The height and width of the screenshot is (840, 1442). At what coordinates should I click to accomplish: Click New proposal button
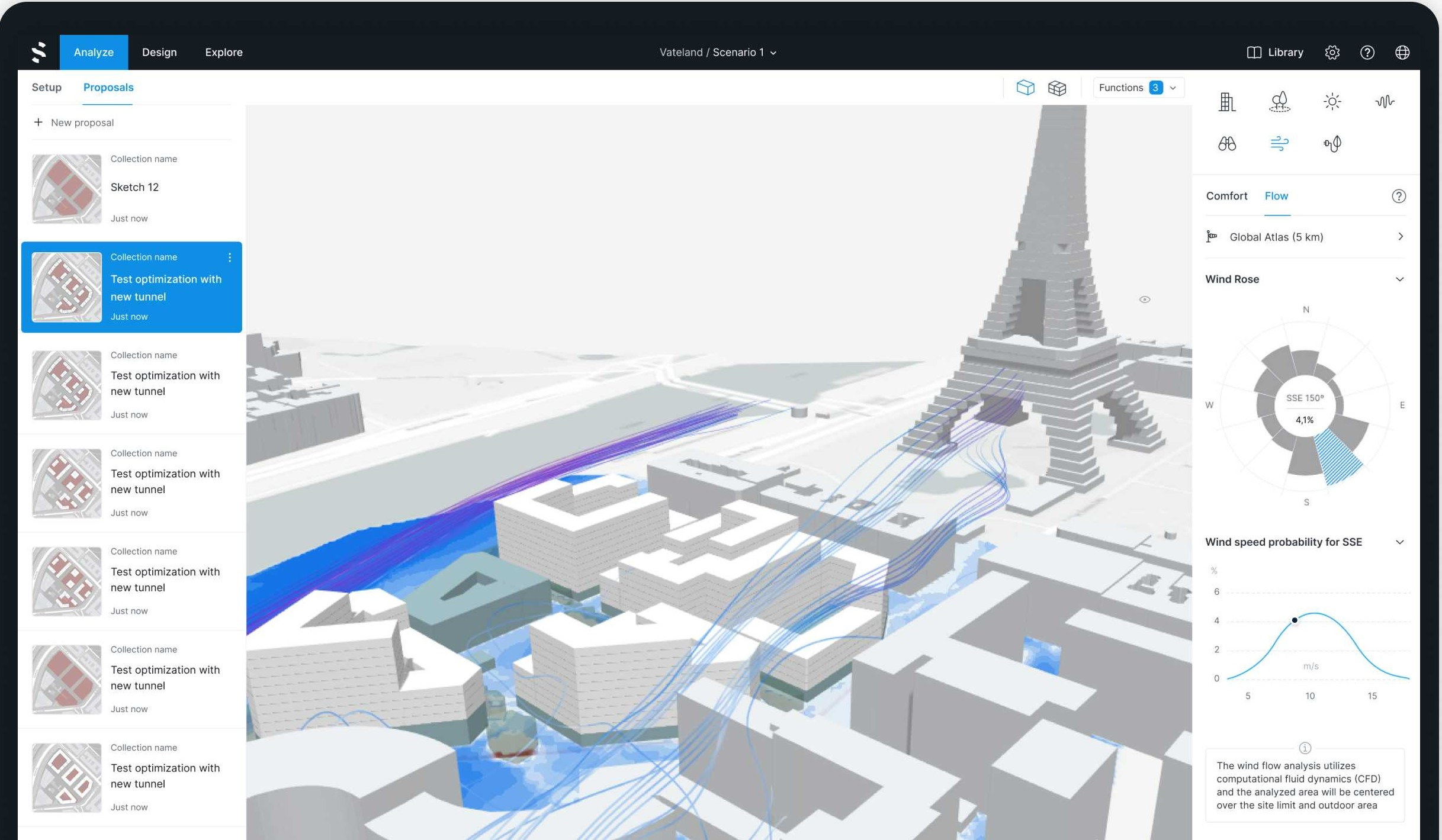click(x=74, y=123)
